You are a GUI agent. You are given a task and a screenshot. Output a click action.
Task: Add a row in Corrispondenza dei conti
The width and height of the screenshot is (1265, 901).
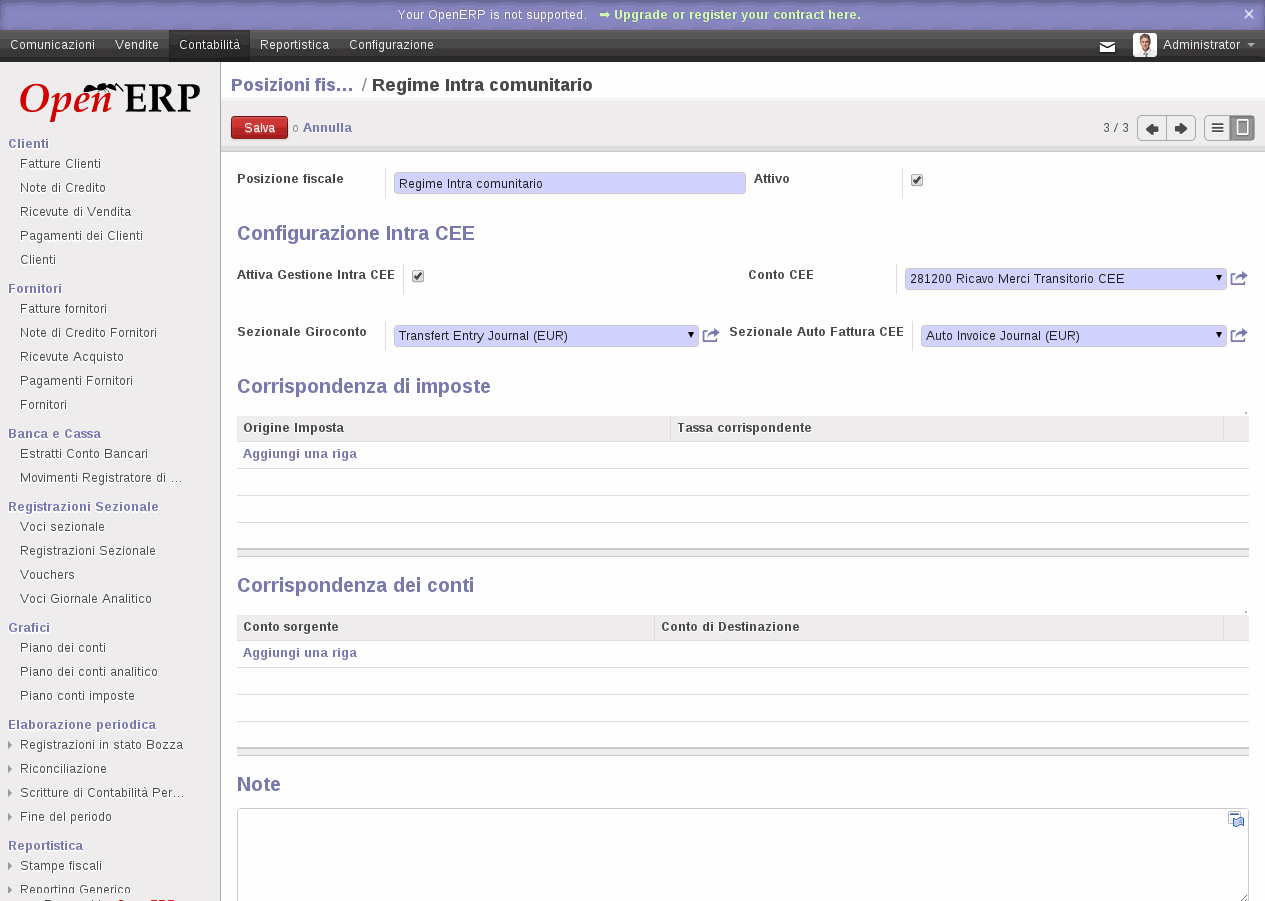pos(300,653)
